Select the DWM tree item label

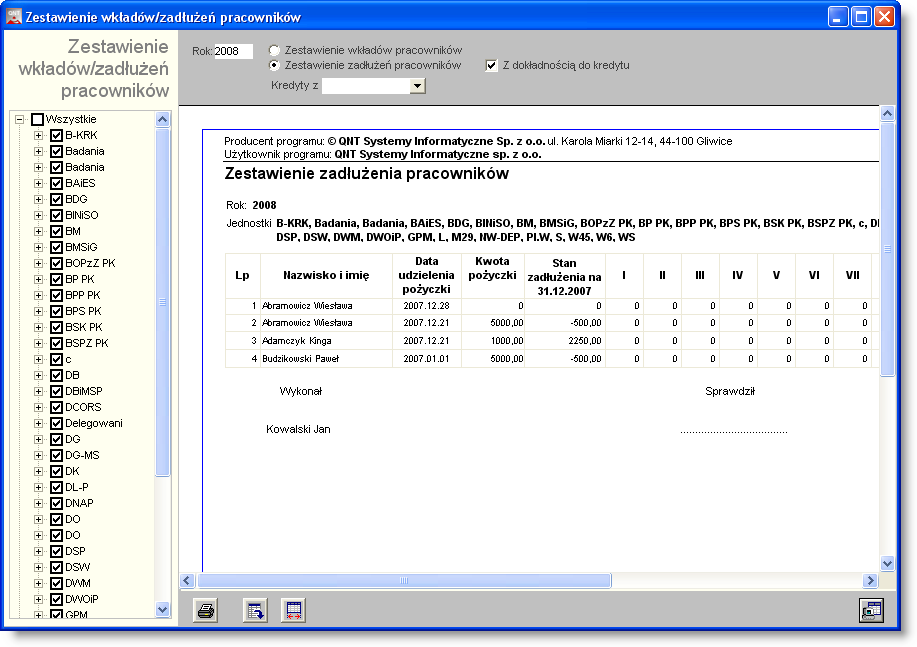tap(77, 583)
